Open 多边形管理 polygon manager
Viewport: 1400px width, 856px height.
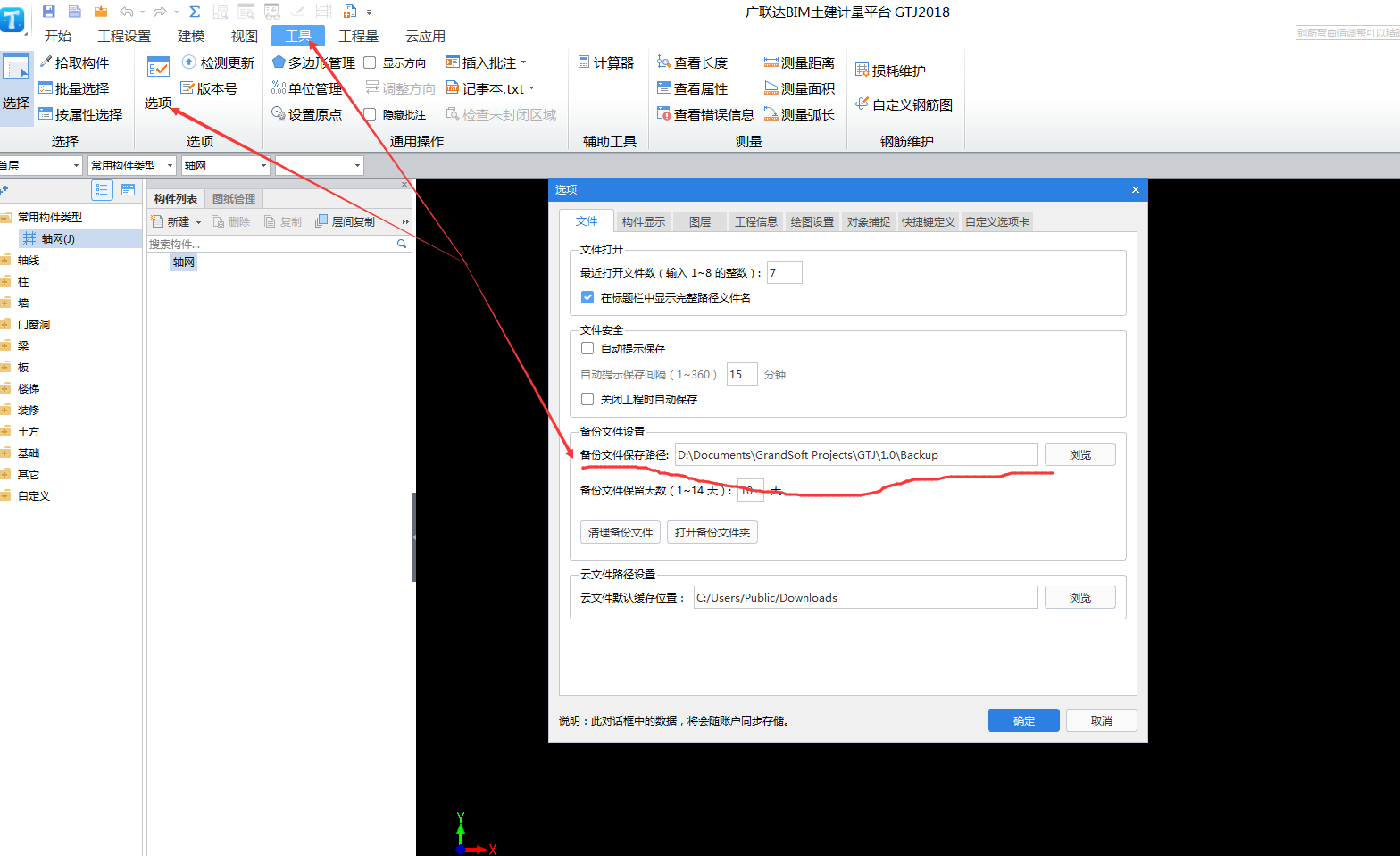click(x=313, y=62)
